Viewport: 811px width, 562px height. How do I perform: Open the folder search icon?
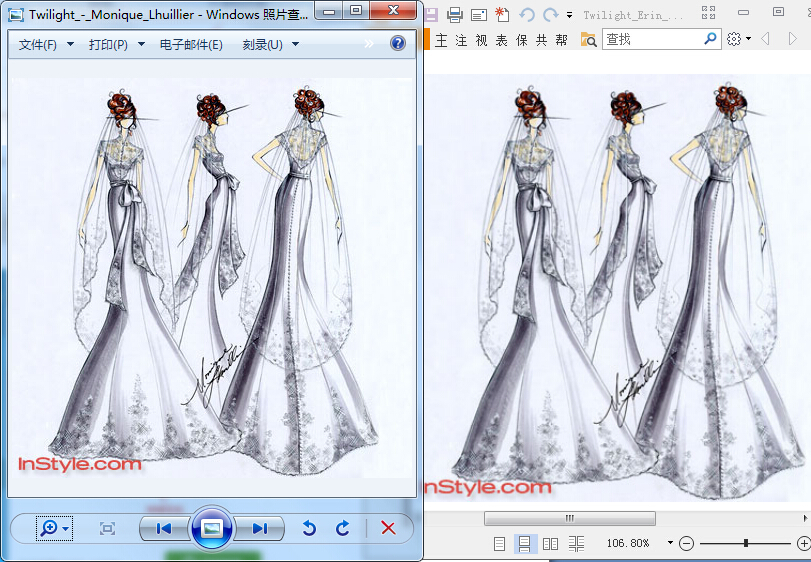coord(588,40)
